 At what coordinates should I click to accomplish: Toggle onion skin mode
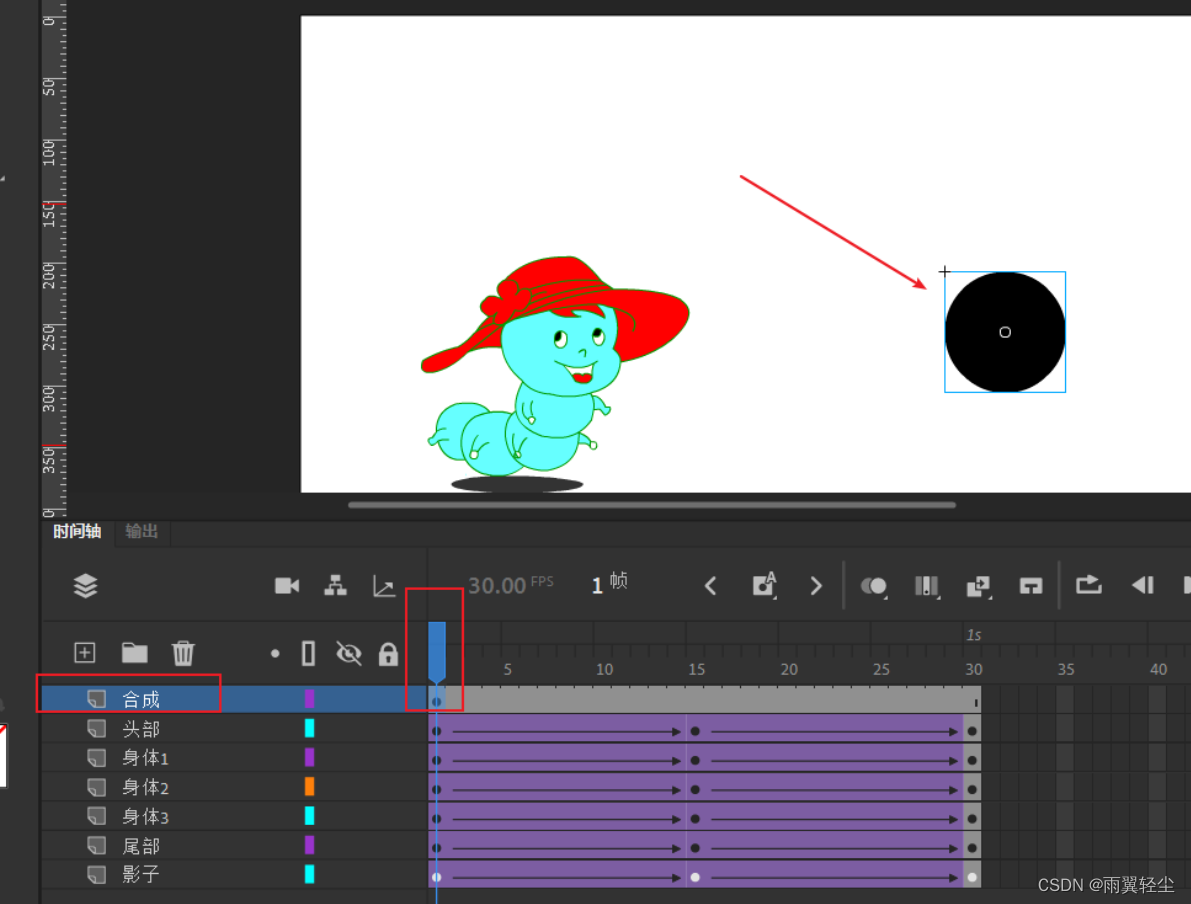coord(874,586)
